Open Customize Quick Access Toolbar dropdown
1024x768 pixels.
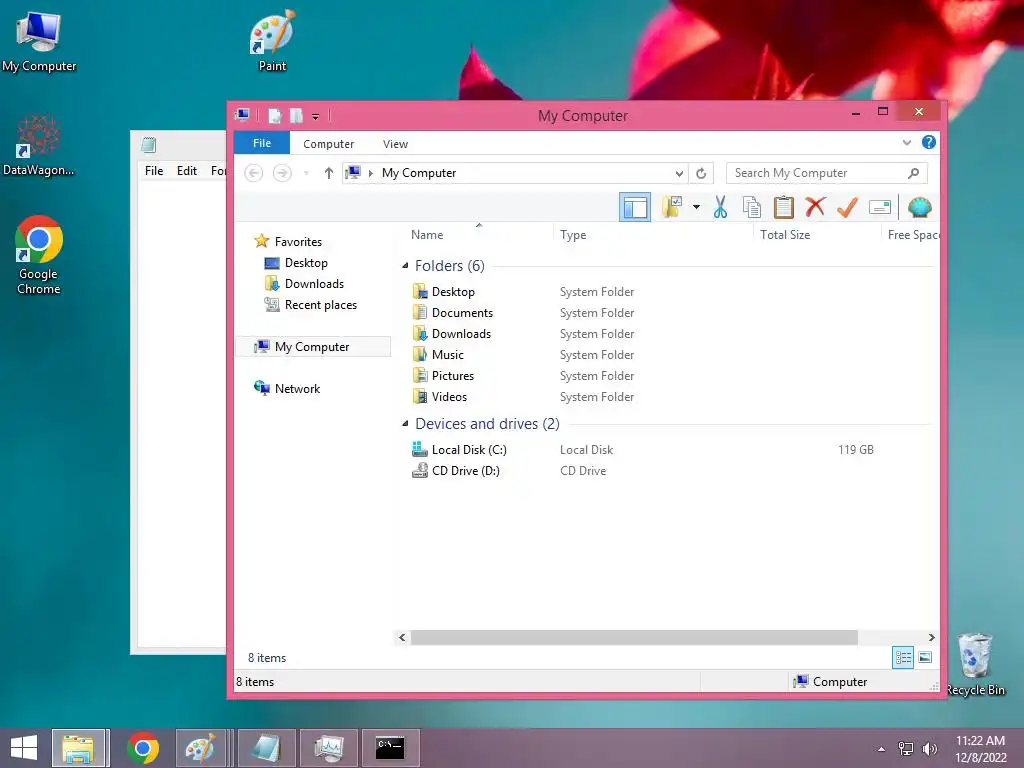click(x=315, y=116)
